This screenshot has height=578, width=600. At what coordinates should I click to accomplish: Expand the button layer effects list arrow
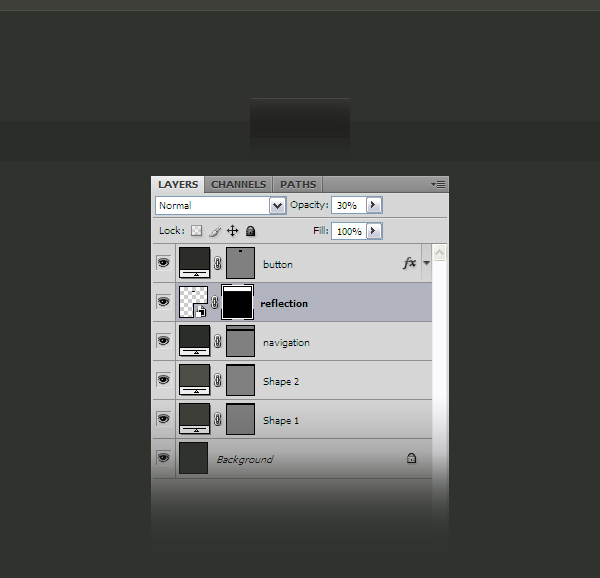click(x=426, y=263)
